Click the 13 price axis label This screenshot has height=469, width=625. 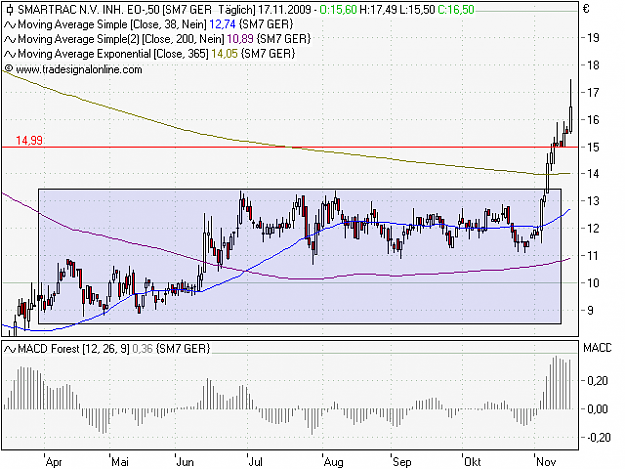[594, 201]
